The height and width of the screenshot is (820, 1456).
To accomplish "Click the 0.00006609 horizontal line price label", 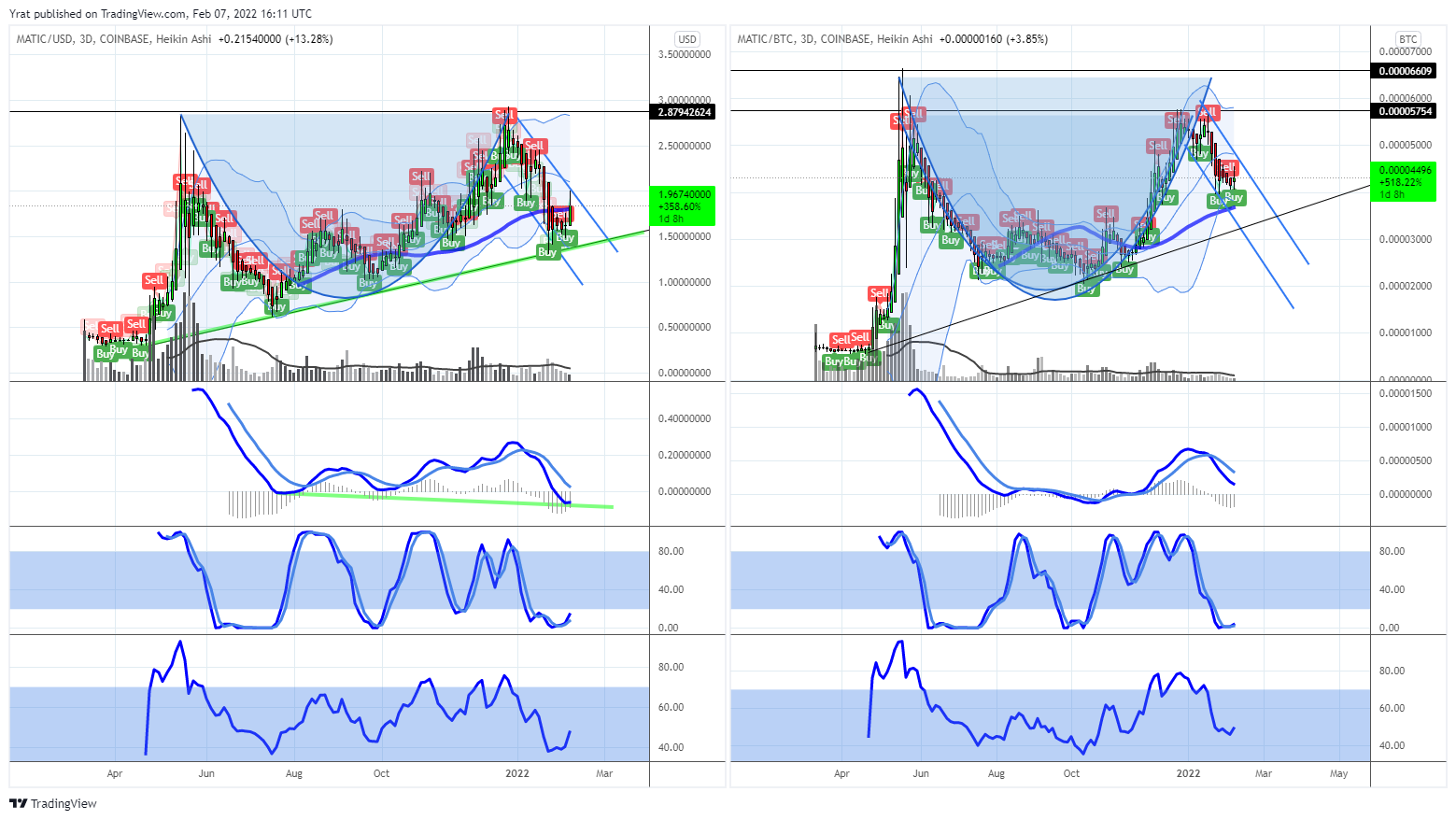I will pos(1406,71).
